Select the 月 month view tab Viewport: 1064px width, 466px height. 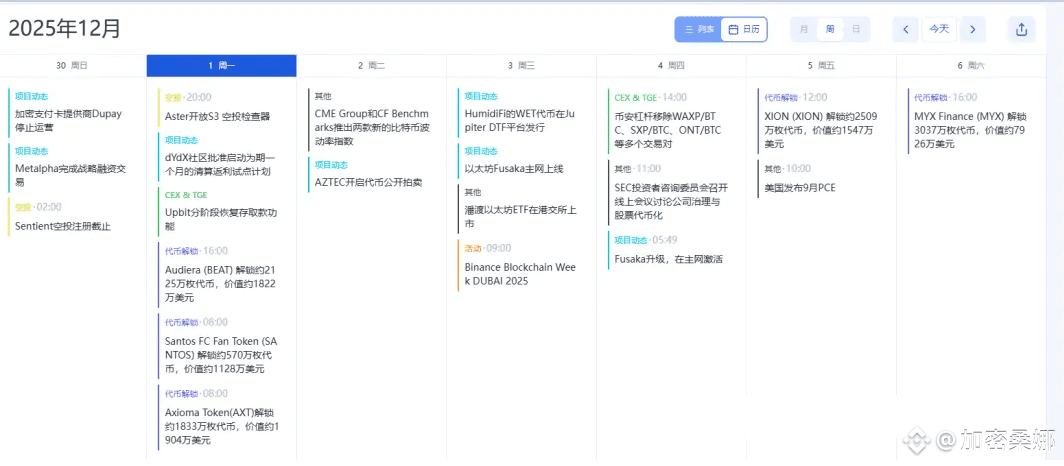804,29
